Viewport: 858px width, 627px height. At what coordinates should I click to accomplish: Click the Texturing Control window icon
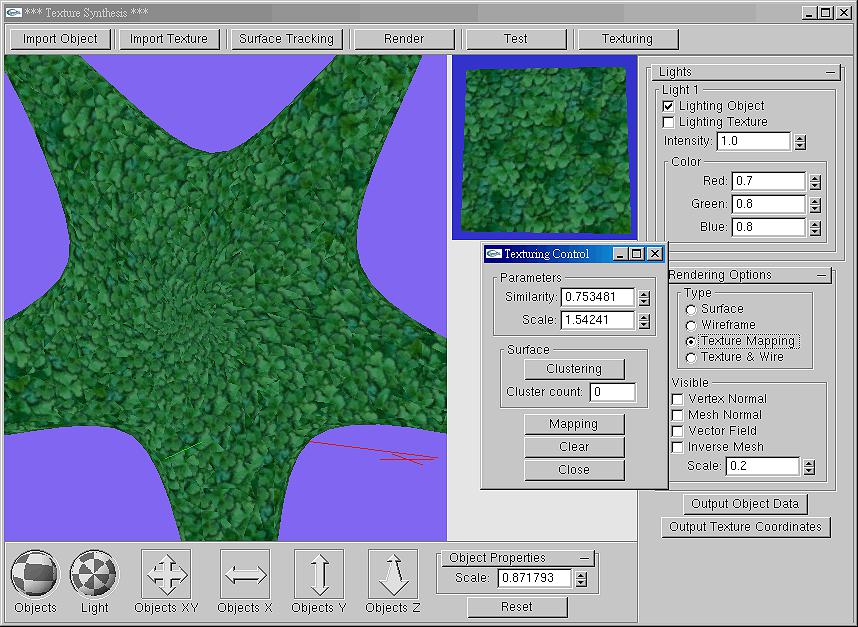494,254
